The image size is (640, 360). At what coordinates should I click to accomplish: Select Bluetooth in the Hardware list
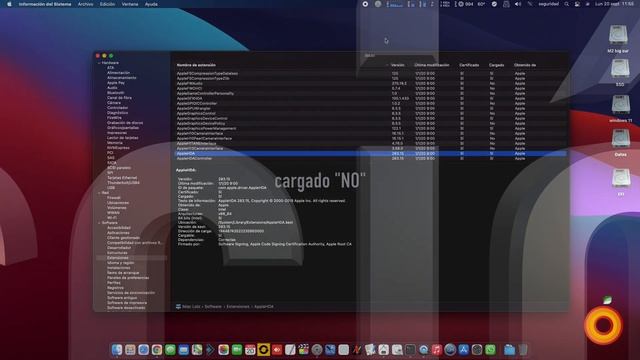click(x=116, y=93)
